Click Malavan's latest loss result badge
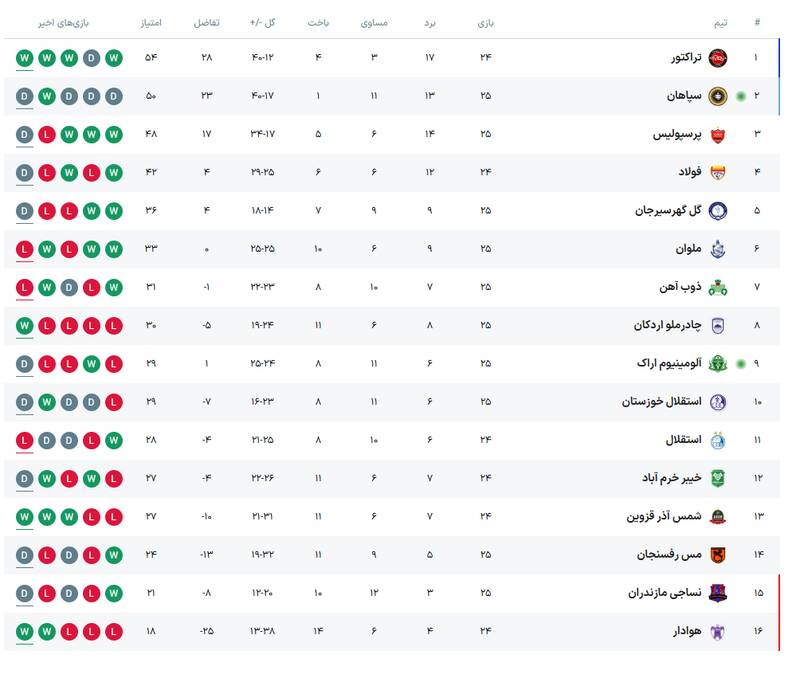The image size is (800, 678). click(x=24, y=249)
